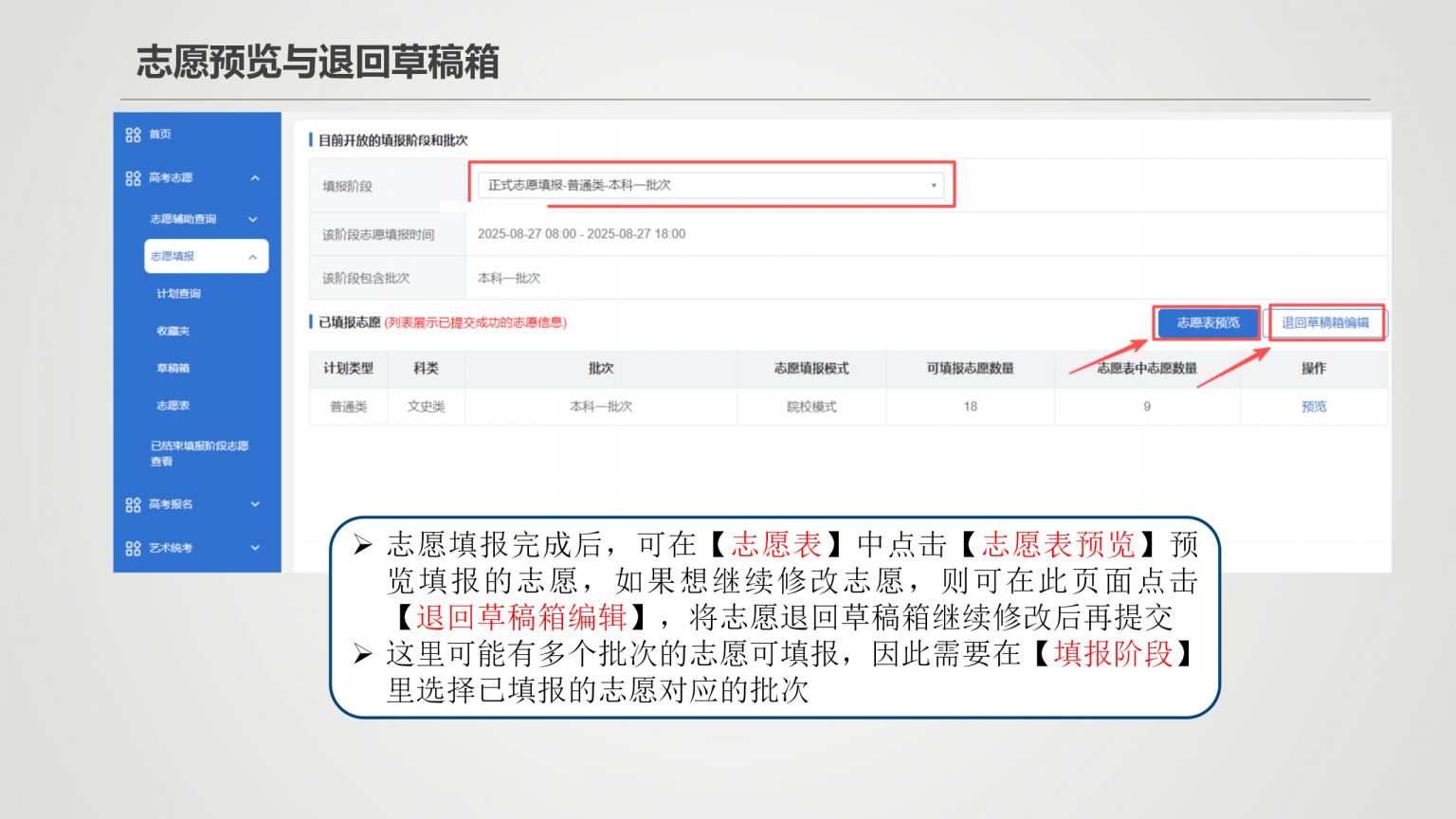Click the 可填报志愿数量 column header

pos(970,369)
